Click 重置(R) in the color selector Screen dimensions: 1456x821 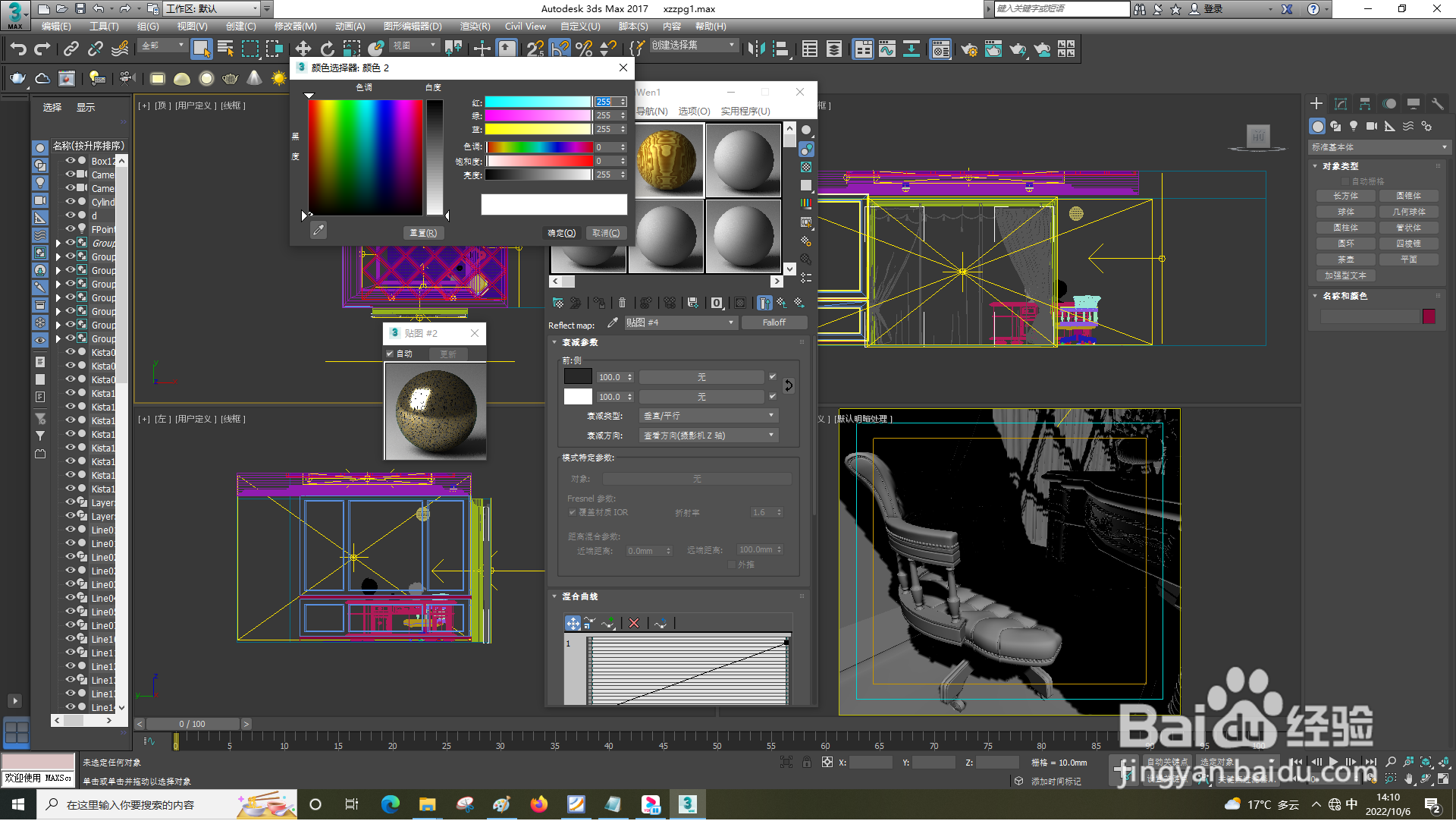(423, 233)
